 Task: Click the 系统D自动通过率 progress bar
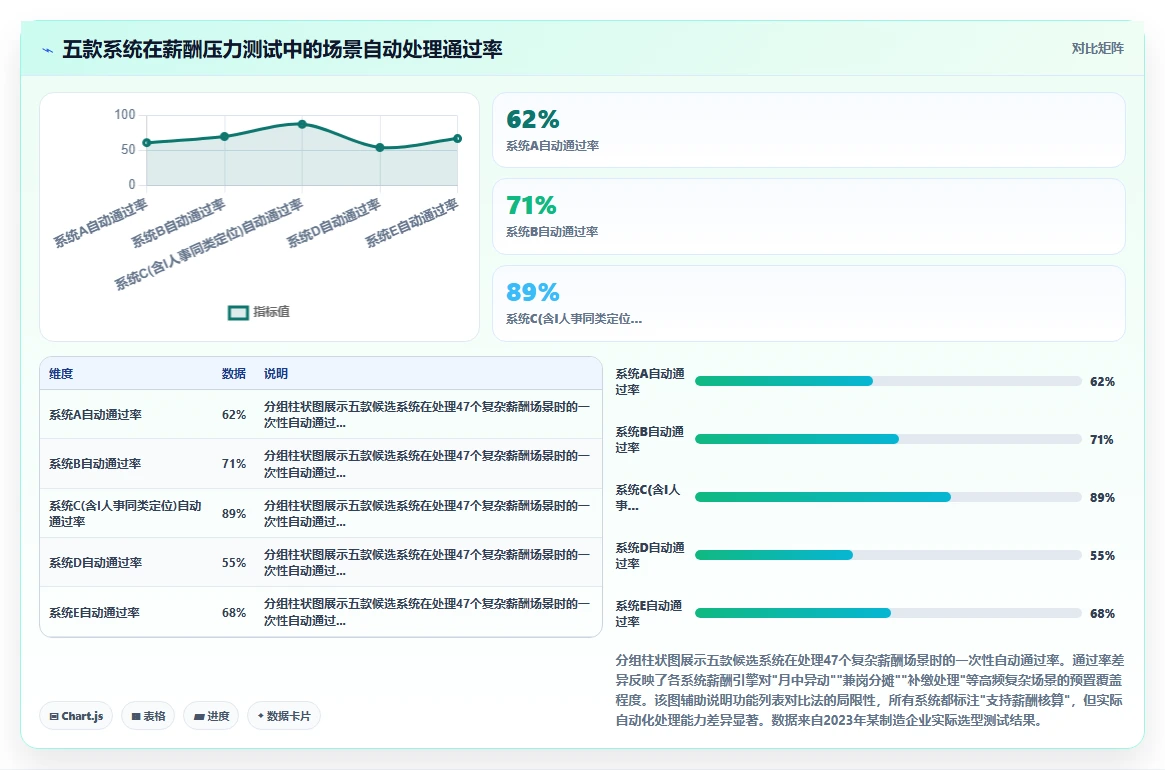coord(888,555)
